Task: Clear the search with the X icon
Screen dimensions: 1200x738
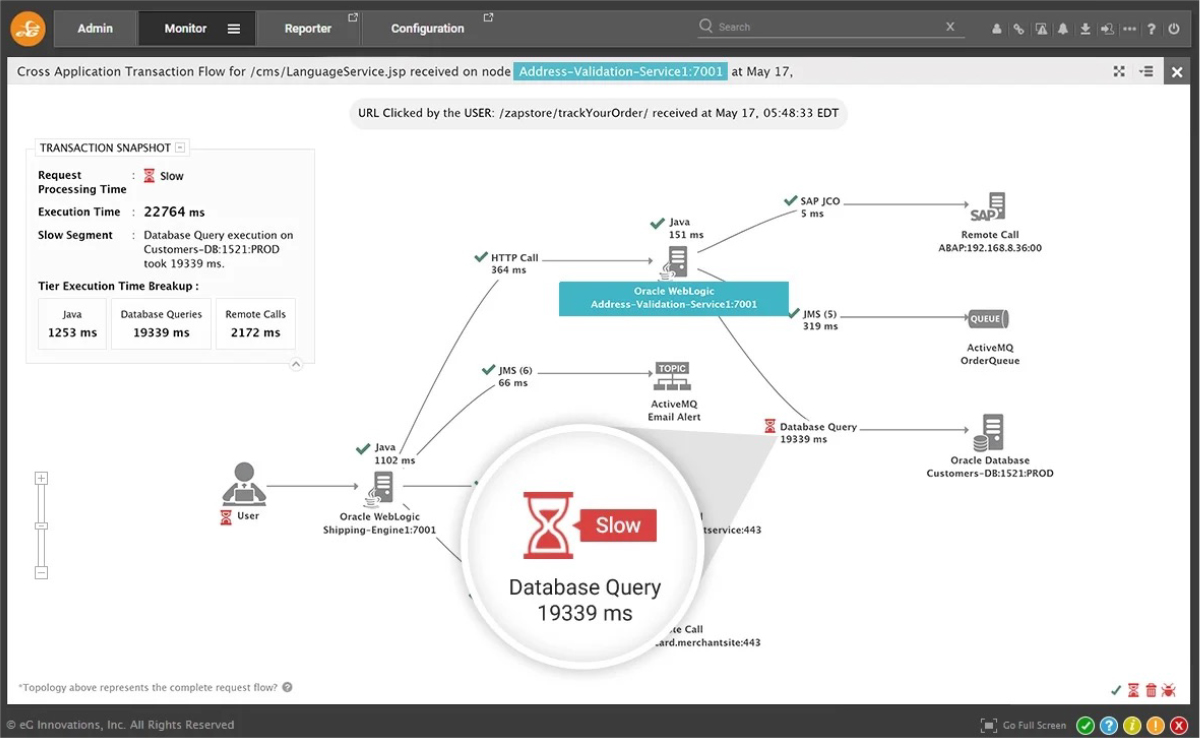Action: pyautogui.click(x=950, y=27)
